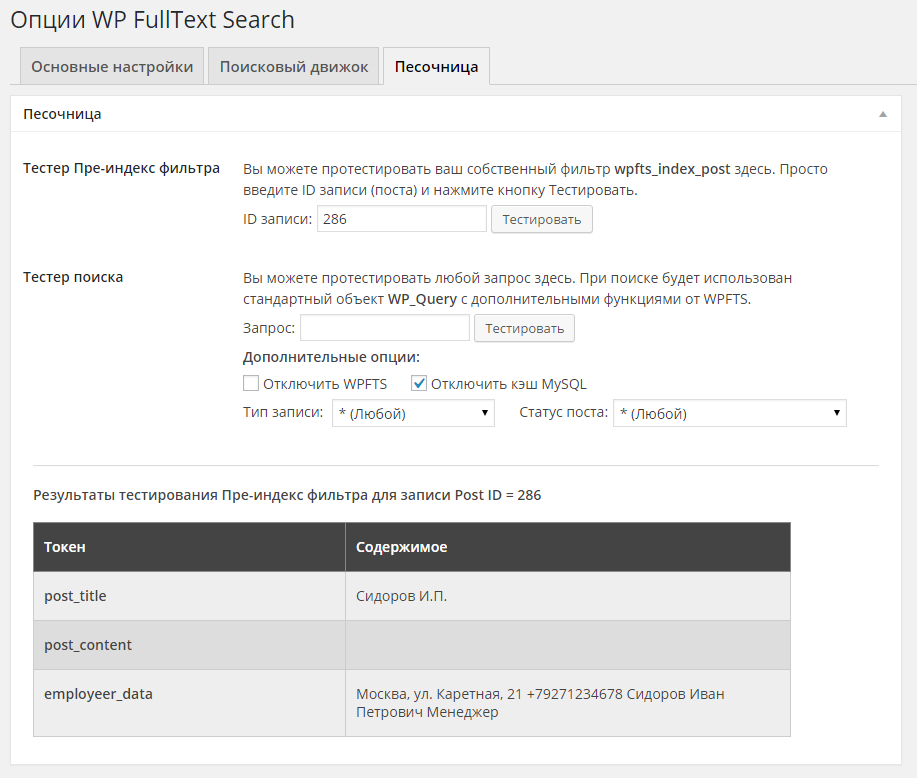The width and height of the screenshot is (917, 778).
Task: Click the wpfts_index_post filter name text
Action: coord(672,169)
